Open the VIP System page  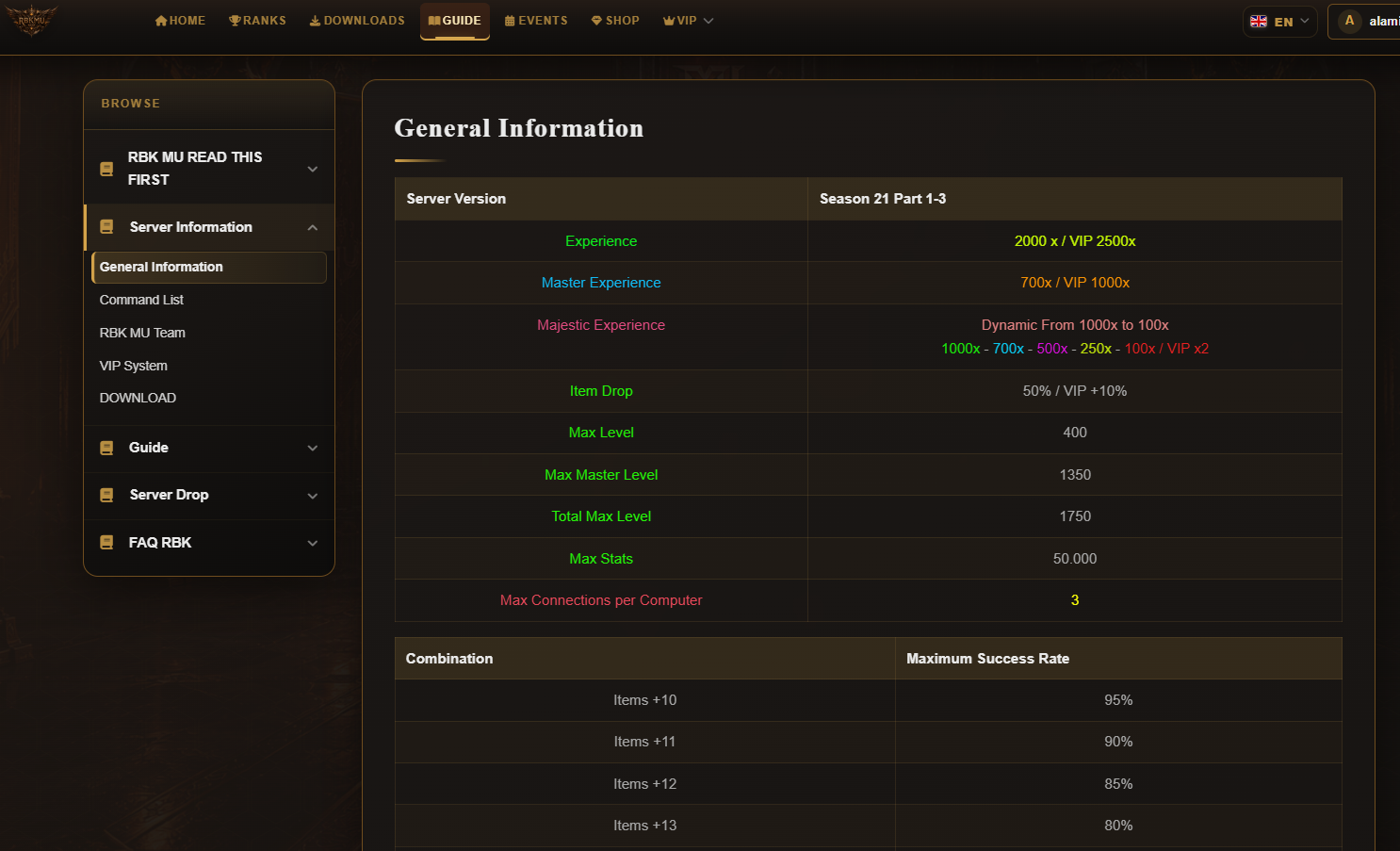tap(134, 366)
